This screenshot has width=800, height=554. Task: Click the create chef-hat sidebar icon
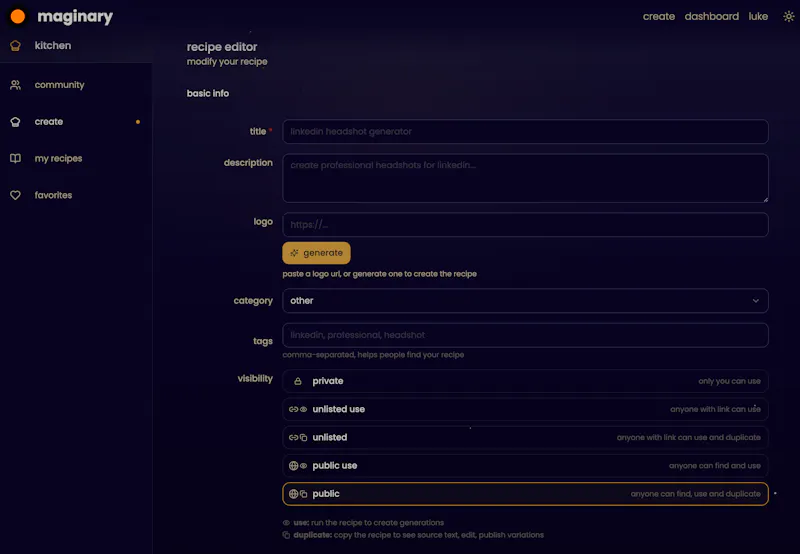[x=15, y=121]
